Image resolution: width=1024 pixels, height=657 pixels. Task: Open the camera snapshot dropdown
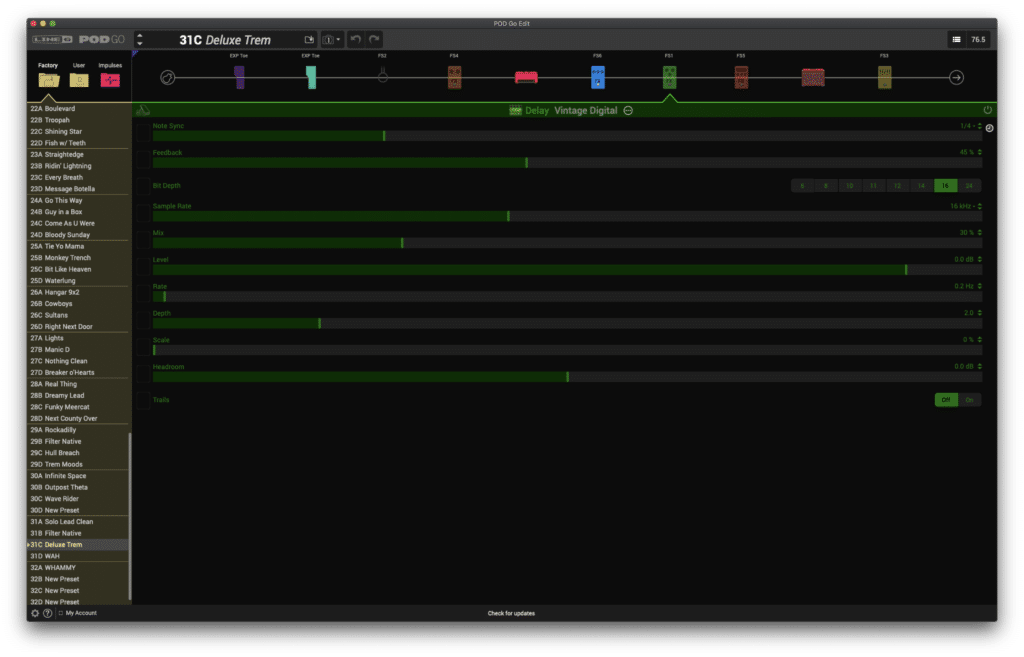pos(331,40)
